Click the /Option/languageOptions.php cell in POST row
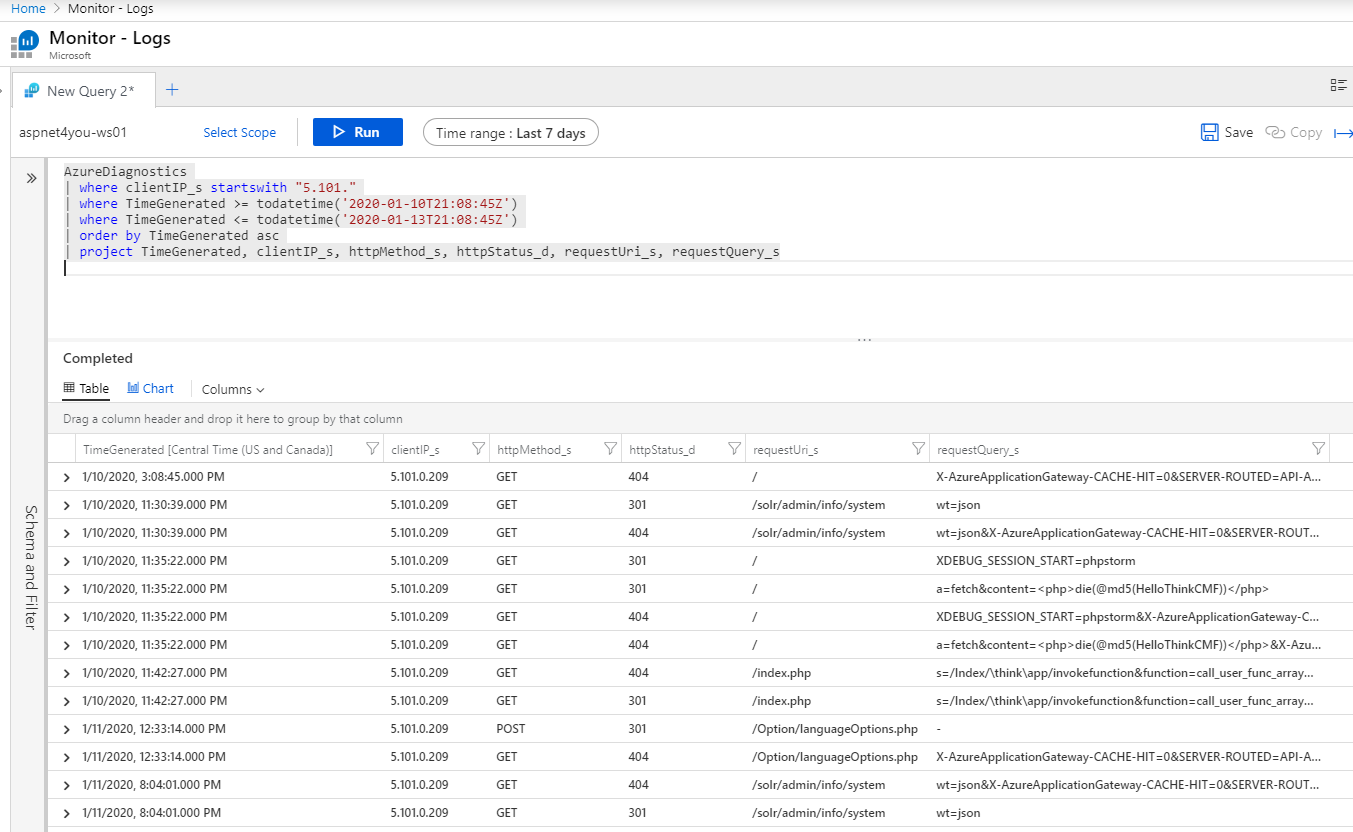1353x832 pixels. tap(835, 729)
